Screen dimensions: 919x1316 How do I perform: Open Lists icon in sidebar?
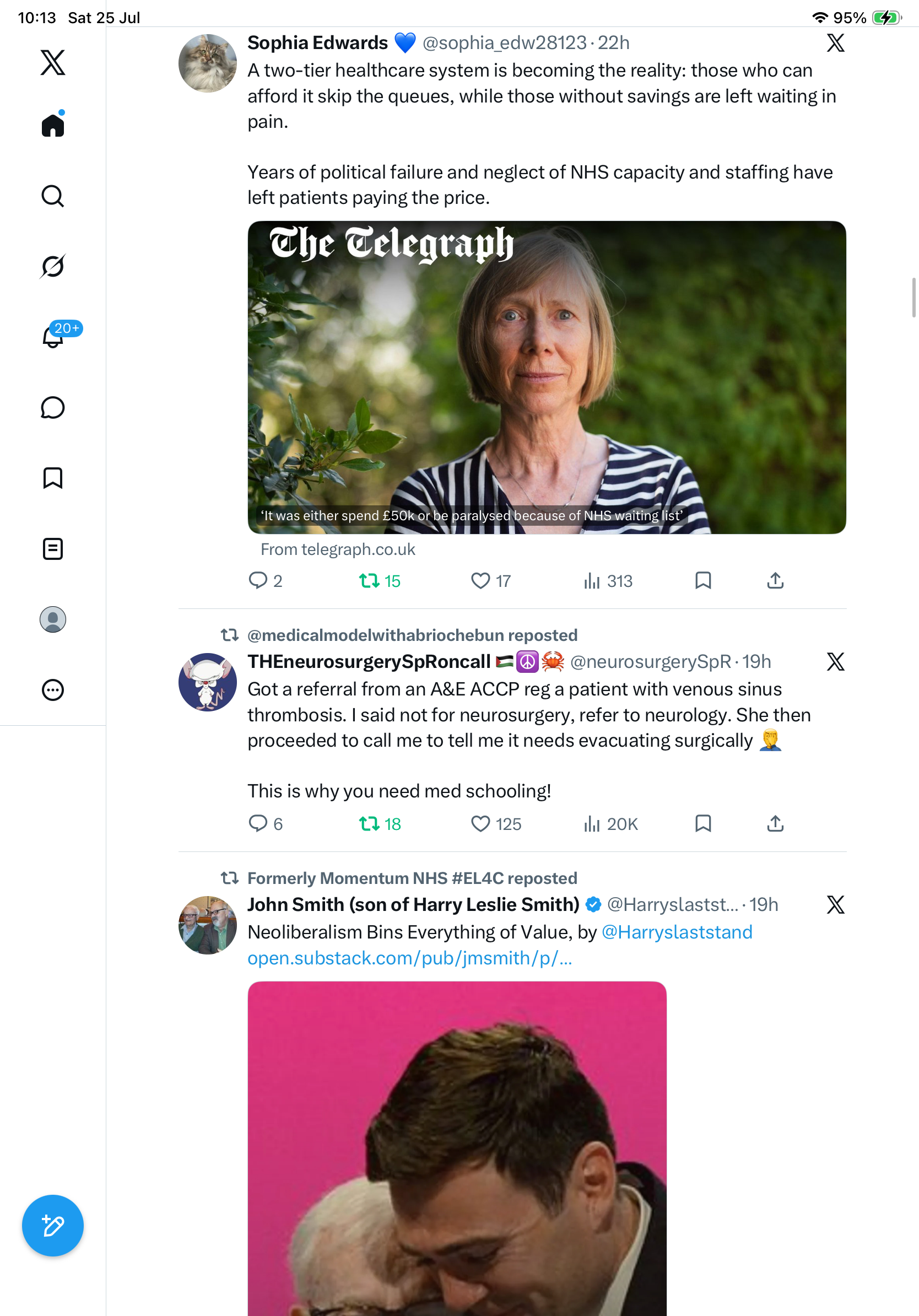click(53, 548)
